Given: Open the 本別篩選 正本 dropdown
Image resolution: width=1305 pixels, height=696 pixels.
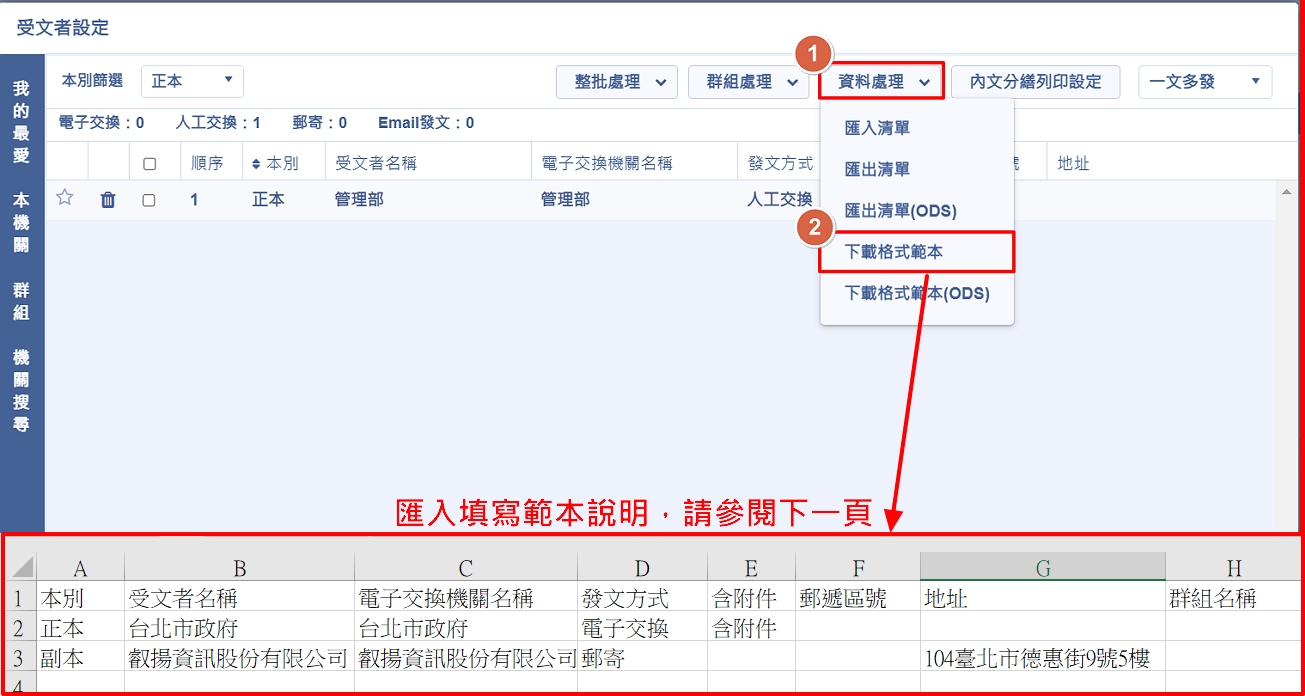Looking at the screenshot, I should 192,81.
